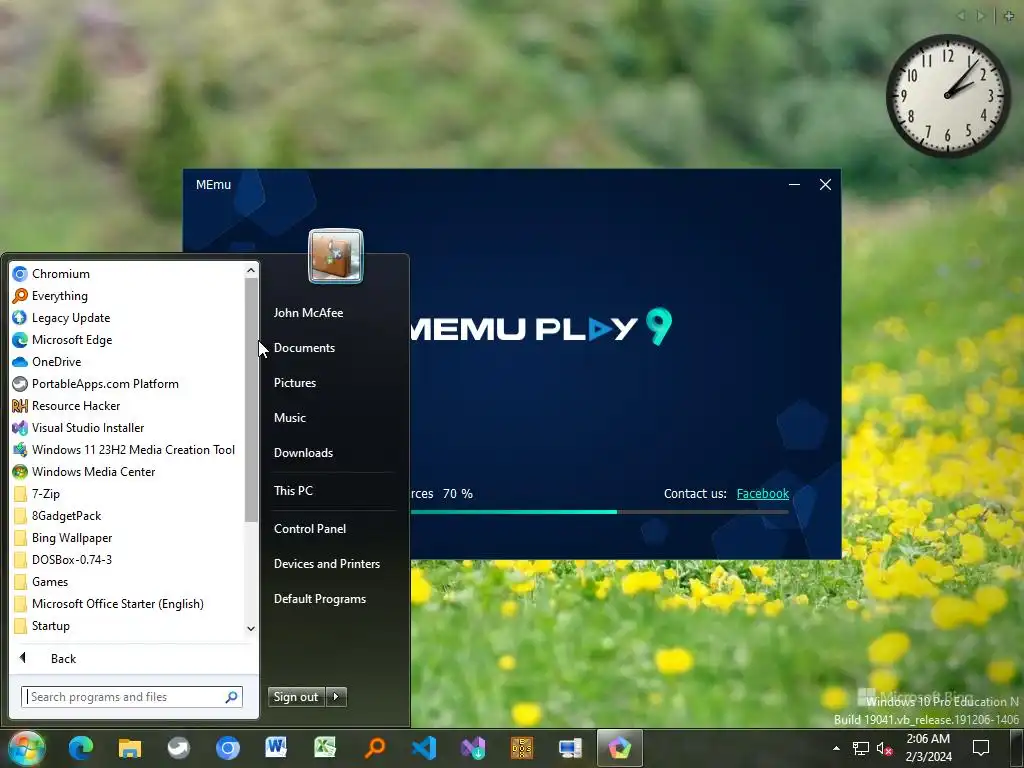Click the user account picture thumbnail
The height and width of the screenshot is (768, 1024).
[x=336, y=256]
